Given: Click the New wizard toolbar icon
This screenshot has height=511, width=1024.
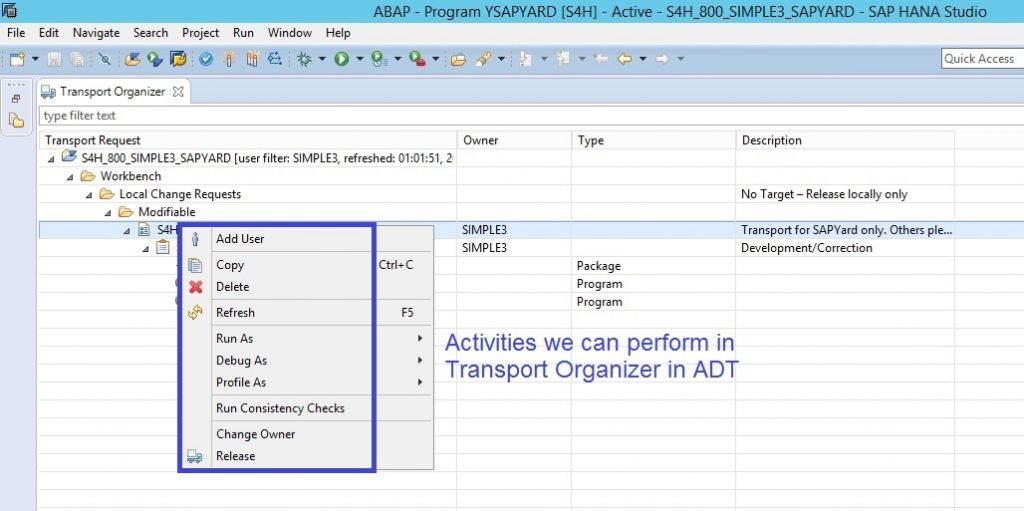Looking at the screenshot, I should (x=17, y=59).
